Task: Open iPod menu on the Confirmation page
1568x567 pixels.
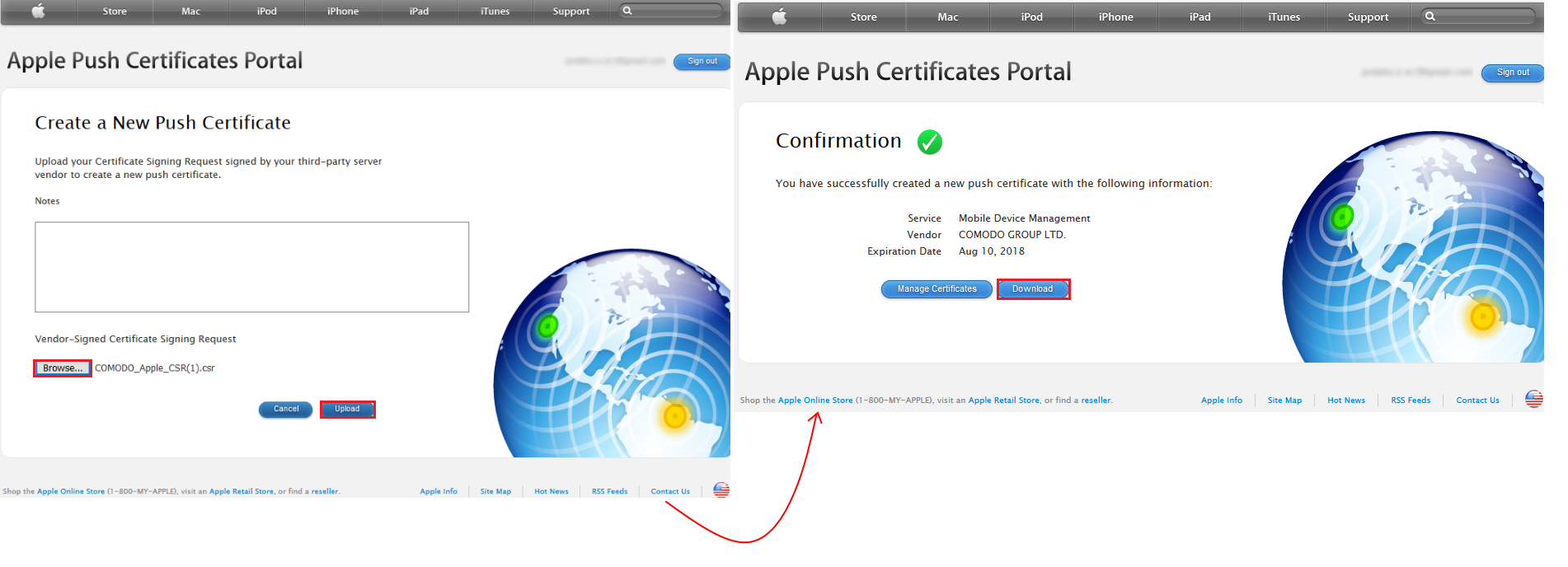Action: pyautogui.click(x=1032, y=17)
